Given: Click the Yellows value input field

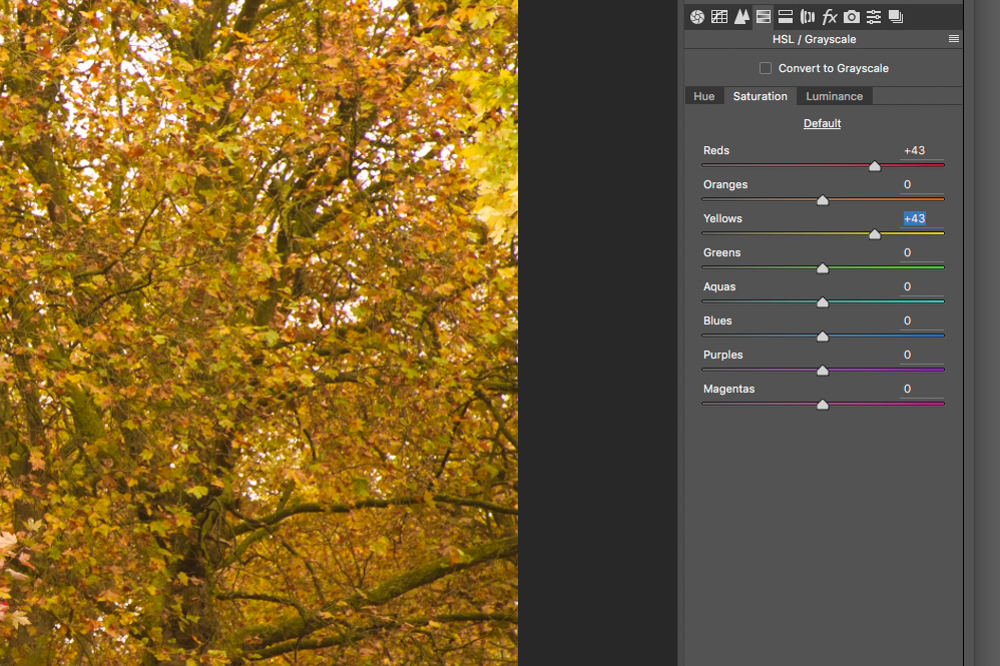Looking at the screenshot, I should point(915,219).
